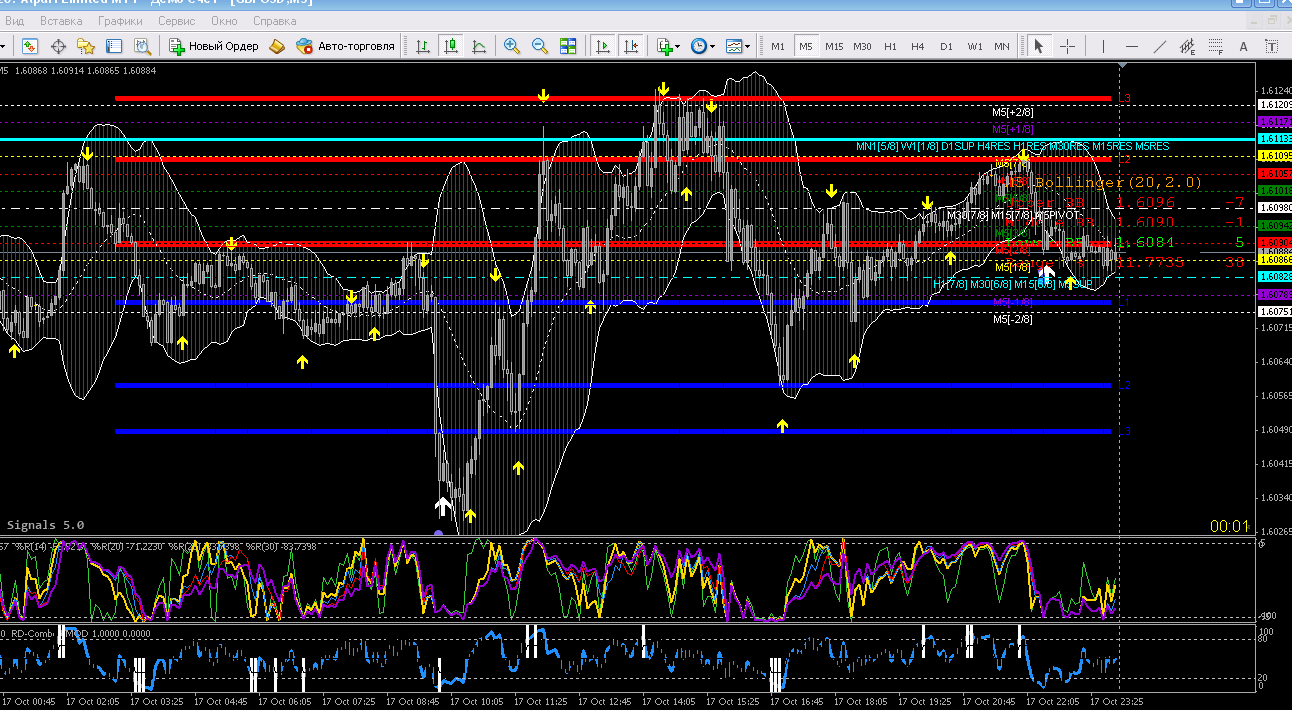
Task: Select the Text (A) tool
Action: point(1244,46)
